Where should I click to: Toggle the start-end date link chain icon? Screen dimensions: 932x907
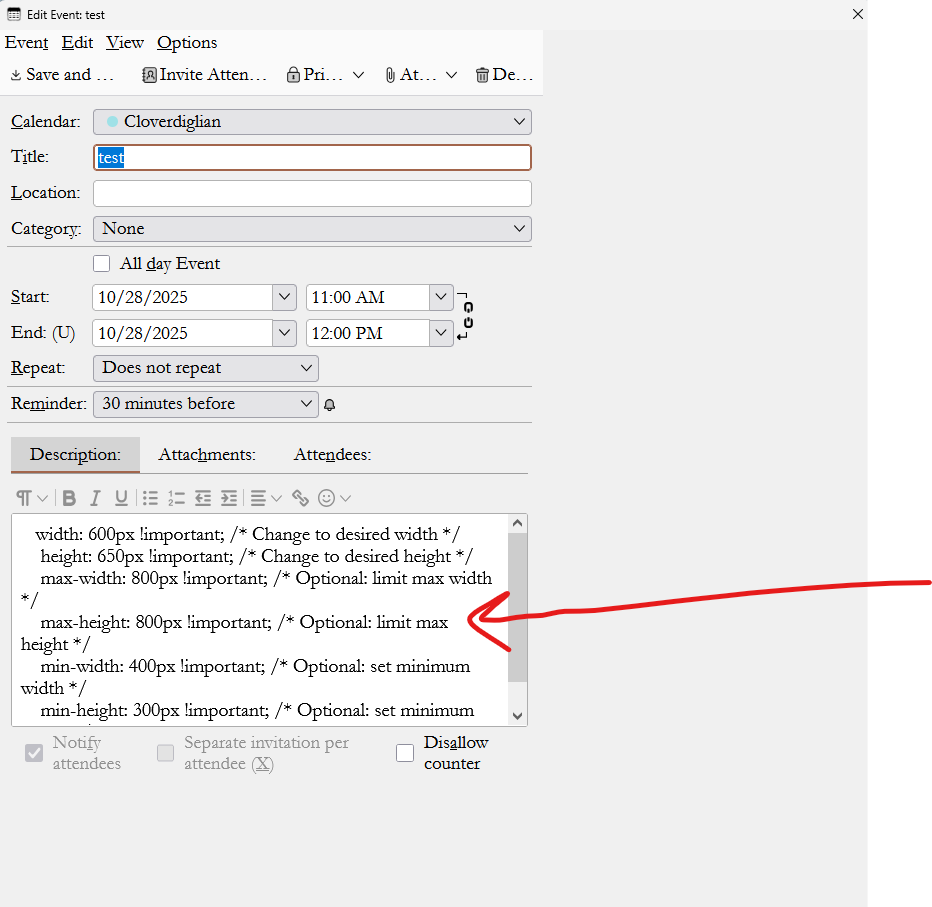point(468,315)
